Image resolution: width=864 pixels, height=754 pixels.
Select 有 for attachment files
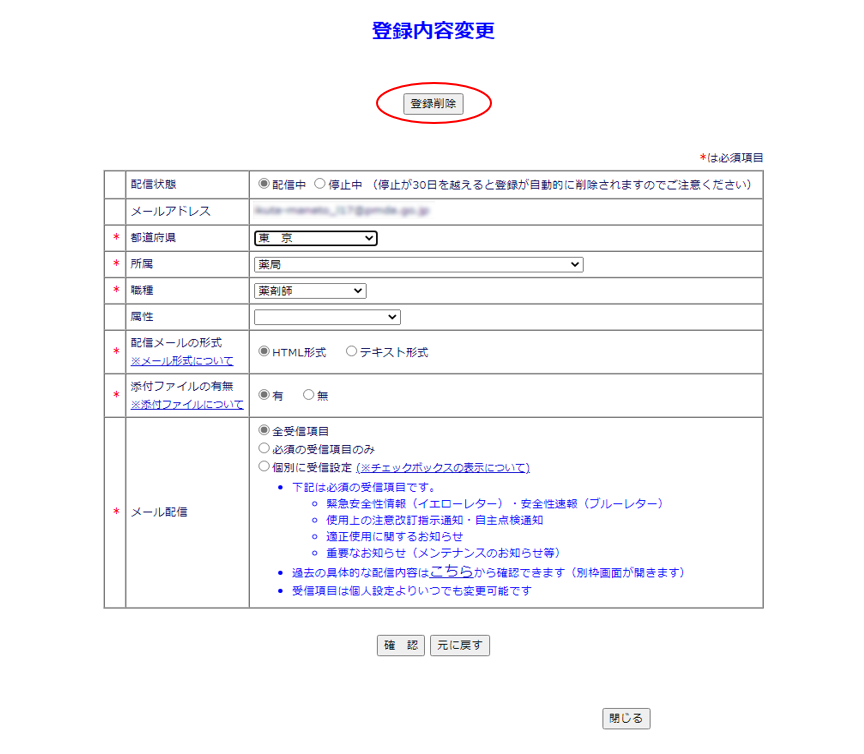(x=264, y=395)
